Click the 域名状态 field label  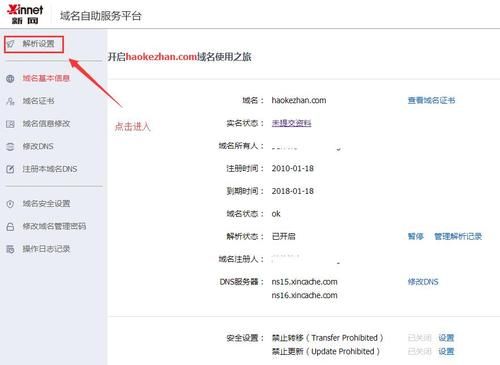[245, 214]
